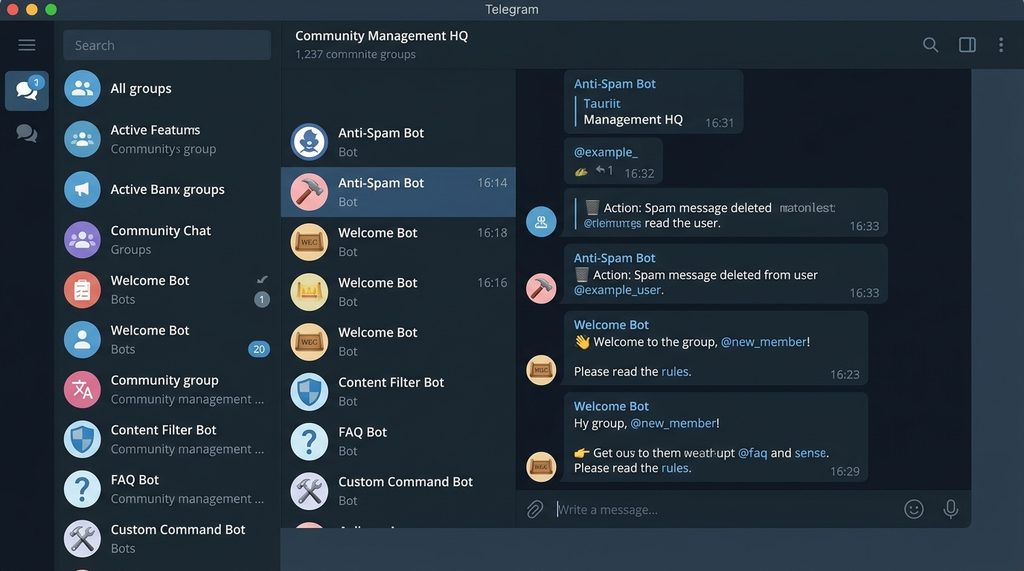Click the paperclip attach file icon
The image size is (1024, 571).
pos(535,509)
